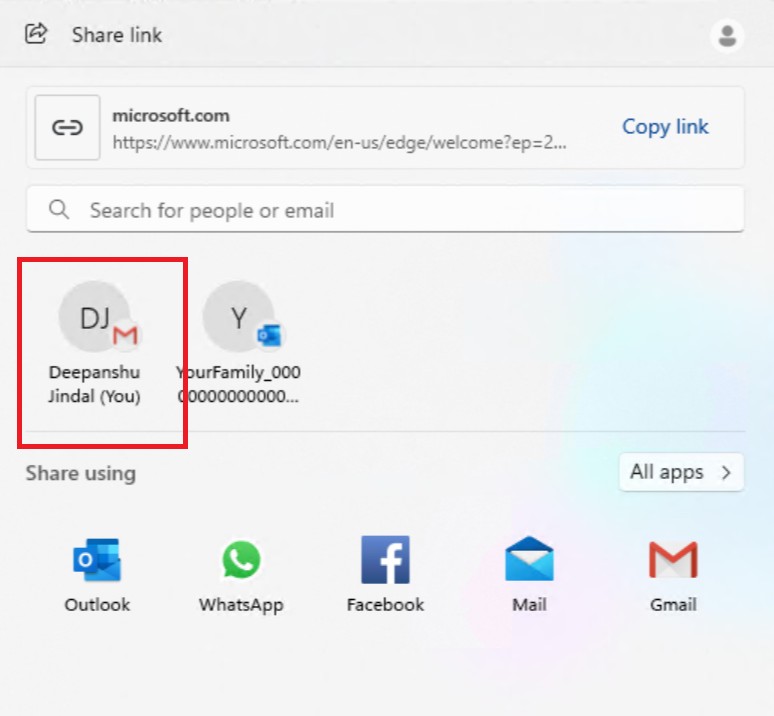The width and height of the screenshot is (774, 716).
Task: Click the microsoft.com welcome URL text
Action: (340, 143)
